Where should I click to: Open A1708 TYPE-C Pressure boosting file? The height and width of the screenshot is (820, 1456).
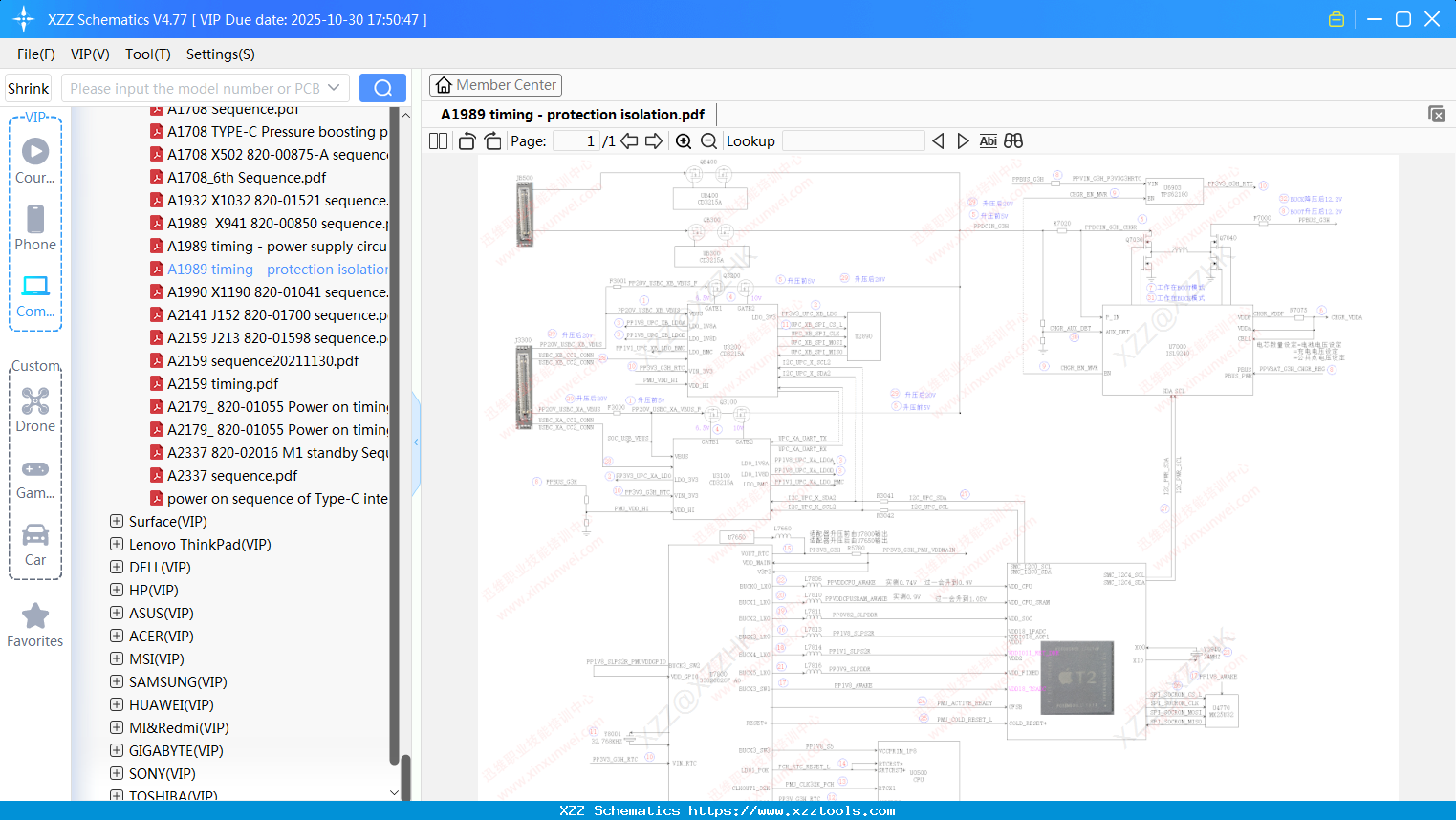tap(277, 132)
